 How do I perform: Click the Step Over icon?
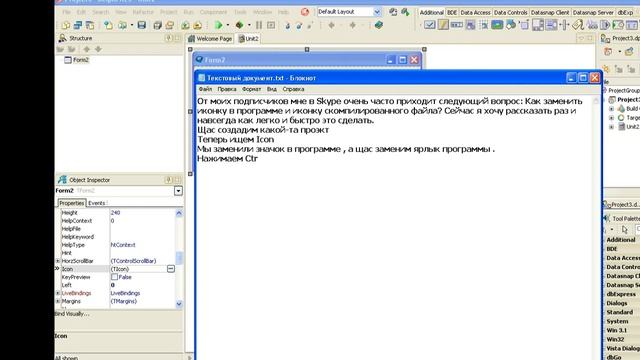(299, 25)
